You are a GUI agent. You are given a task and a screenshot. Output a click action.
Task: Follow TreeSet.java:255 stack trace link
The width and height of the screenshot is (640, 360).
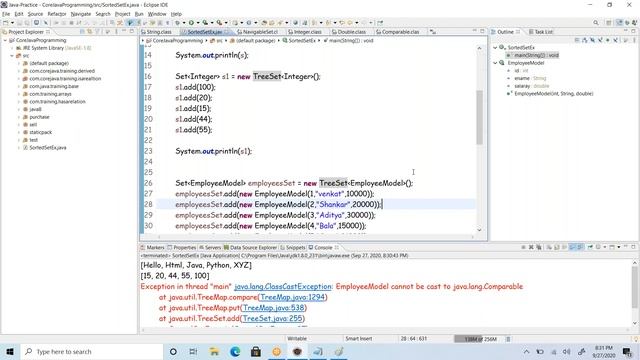(x=272, y=318)
